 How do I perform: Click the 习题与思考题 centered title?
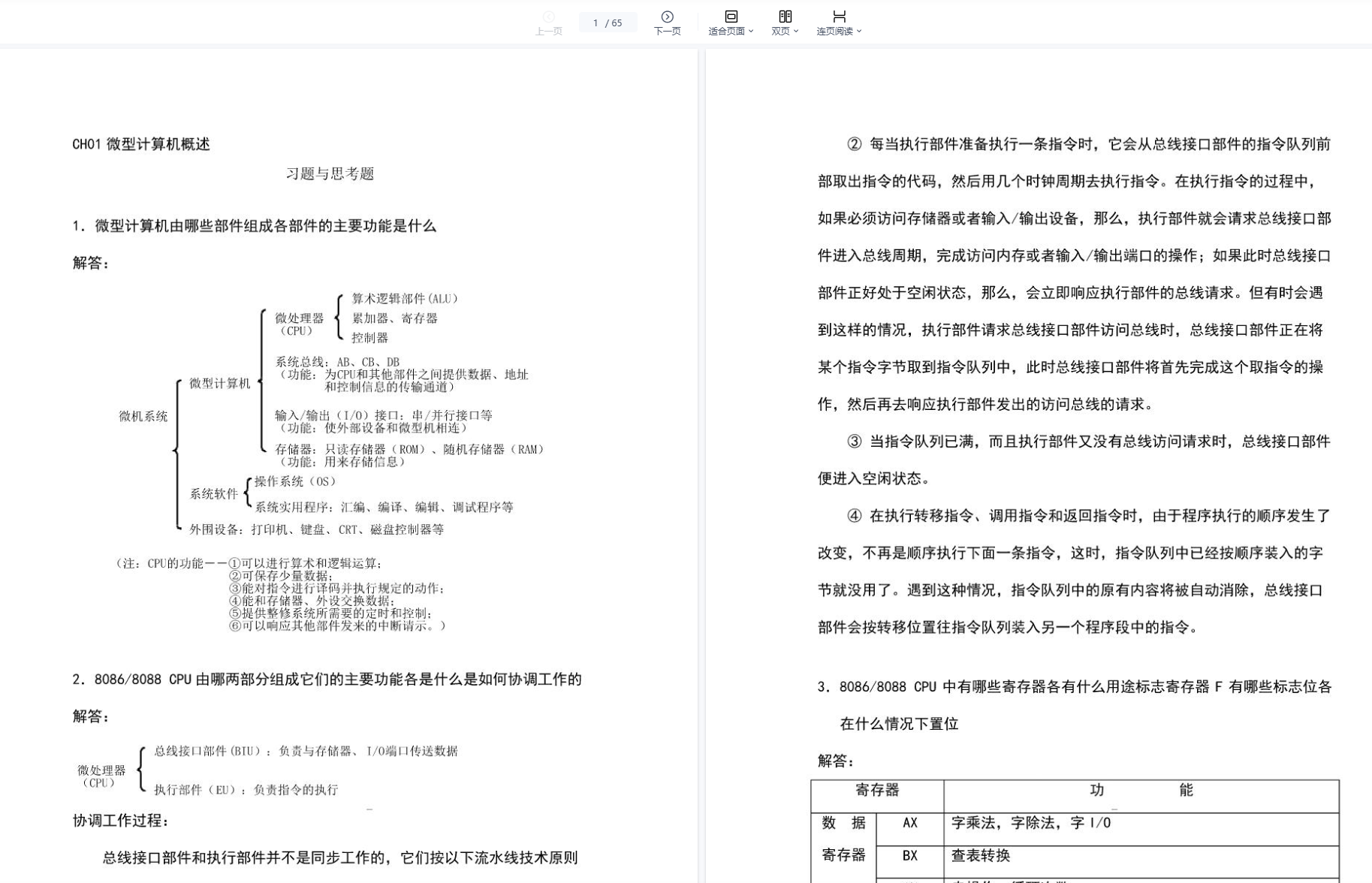tap(330, 174)
